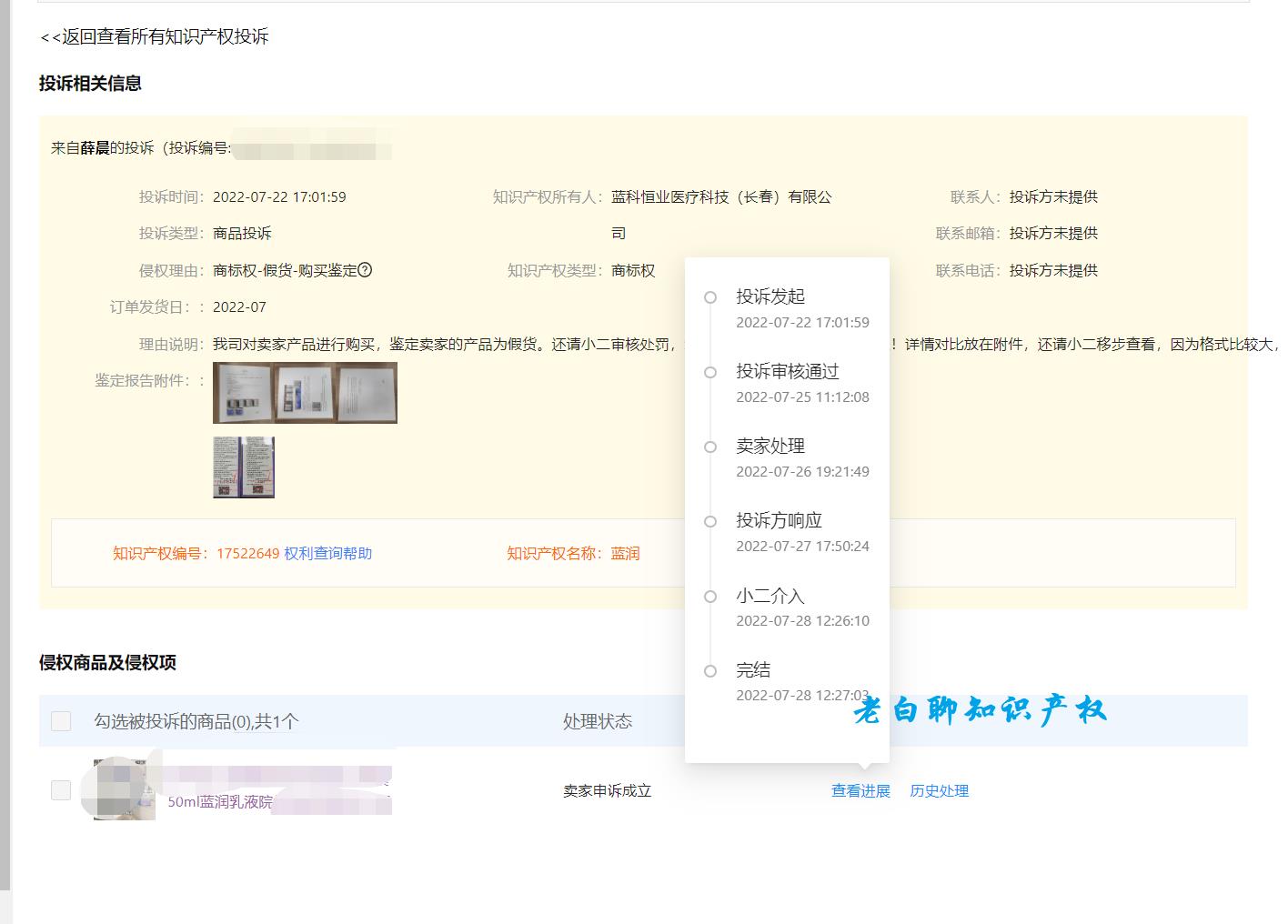Click the timestamp 2022-07-28 12:26:10 in timeline
Screen dimensions: 1288x924
click(x=802, y=620)
